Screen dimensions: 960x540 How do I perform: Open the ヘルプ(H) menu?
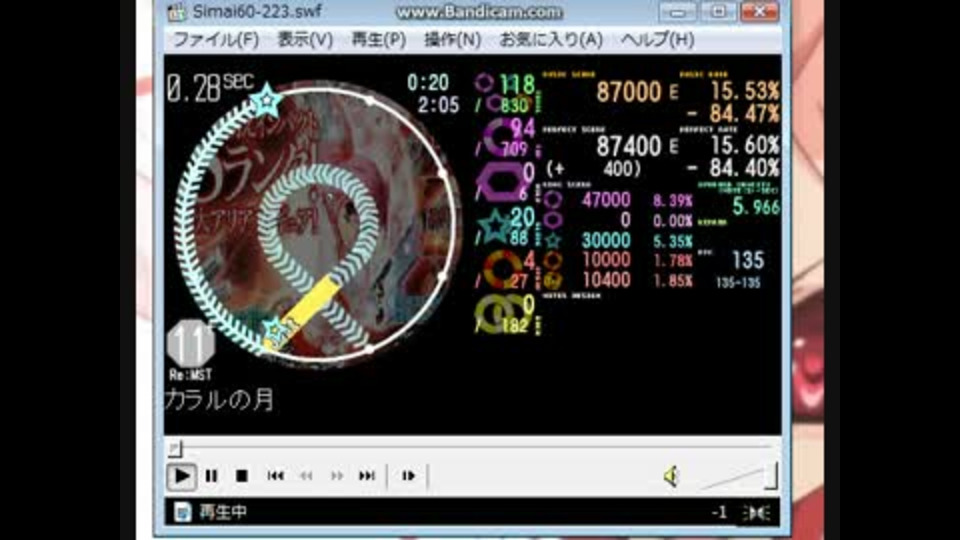(x=658, y=40)
